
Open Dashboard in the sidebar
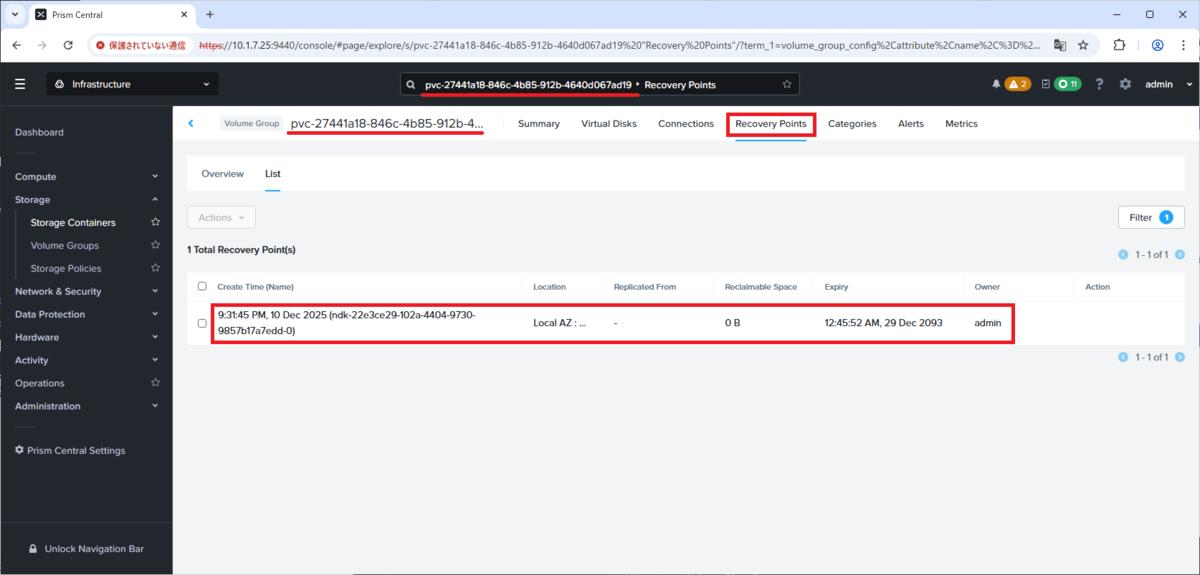click(39, 132)
